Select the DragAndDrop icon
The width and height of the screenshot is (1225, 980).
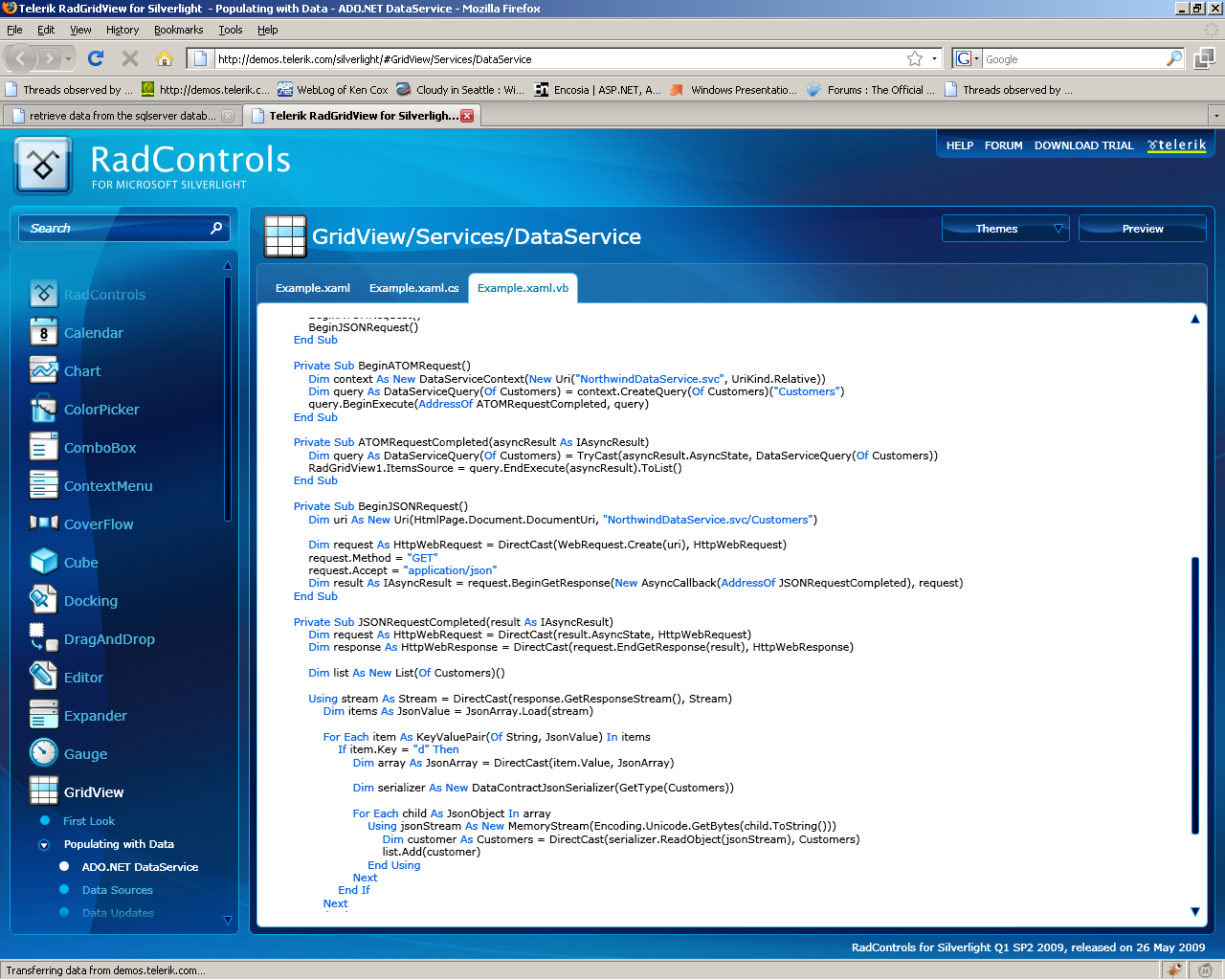[x=43, y=638]
